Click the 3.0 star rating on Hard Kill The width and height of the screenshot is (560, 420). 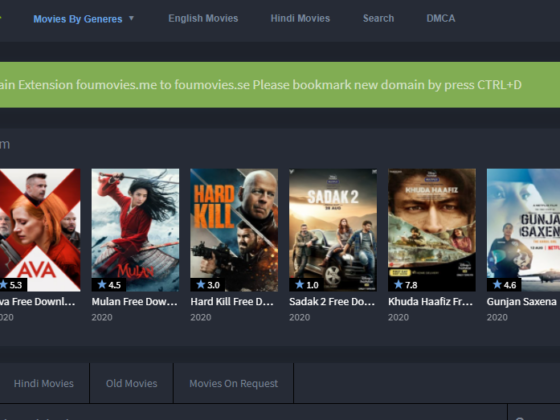coord(208,285)
